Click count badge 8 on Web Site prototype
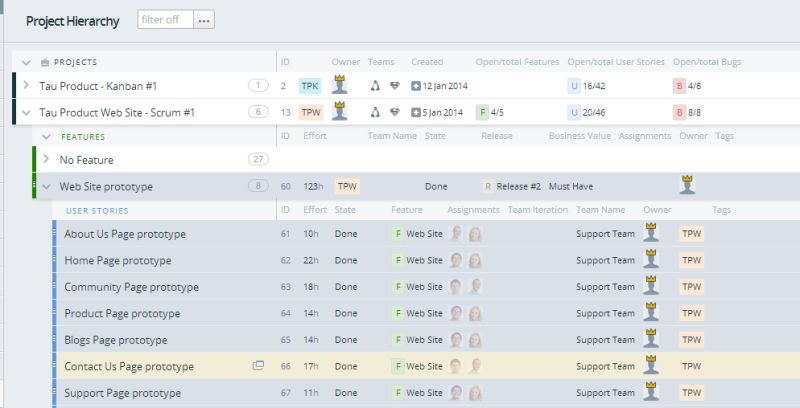The image size is (800, 408). [258, 186]
